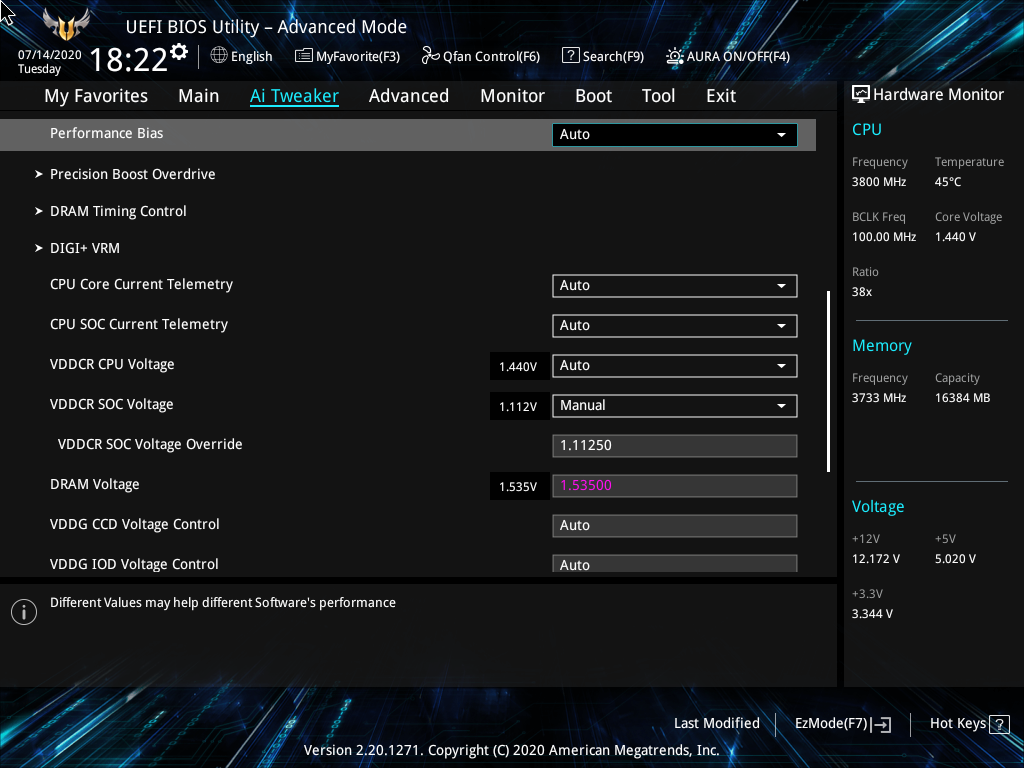Open the Advanced tab
Screen dimensions: 1024x768
(409, 96)
